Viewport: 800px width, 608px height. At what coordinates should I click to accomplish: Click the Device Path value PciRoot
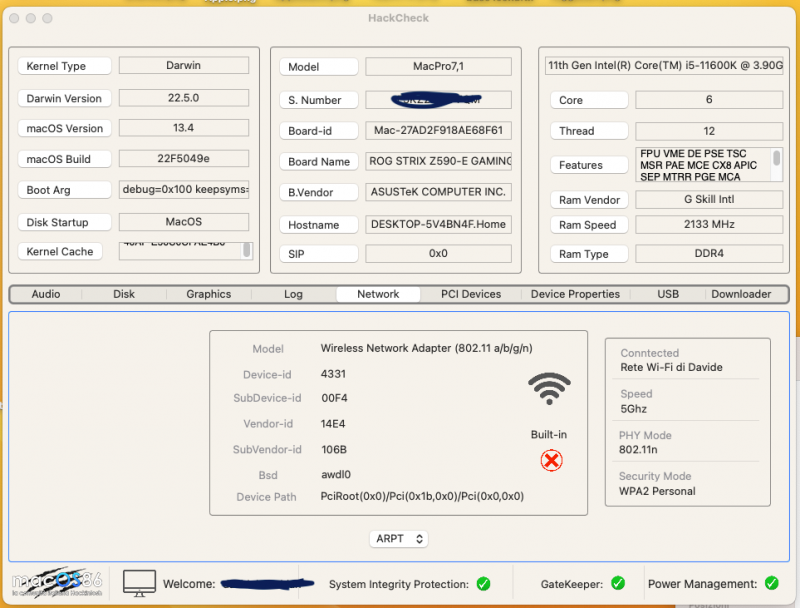click(x=422, y=496)
